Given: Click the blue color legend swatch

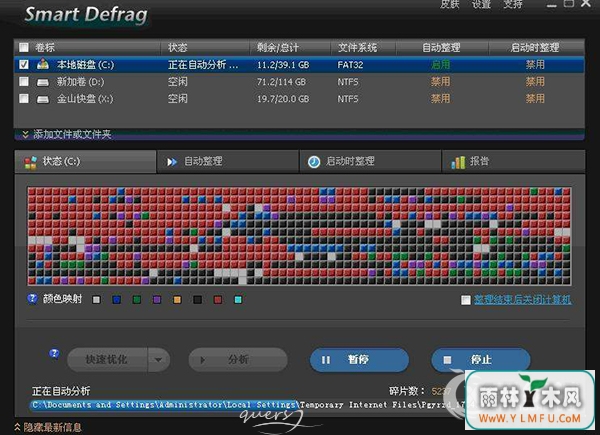Looking at the screenshot, I should pos(117,300).
